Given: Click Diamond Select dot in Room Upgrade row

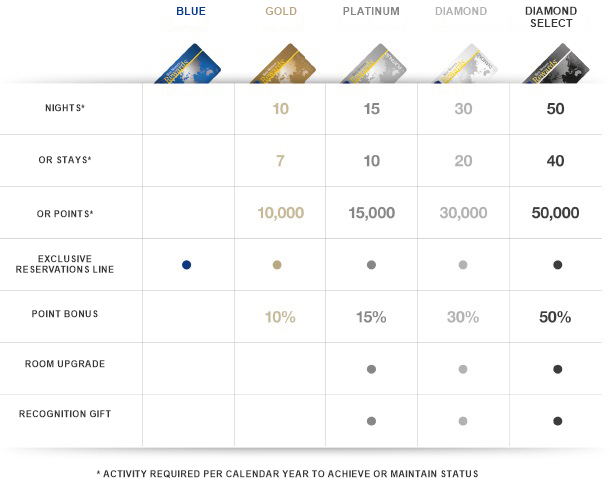Looking at the screenshot, I should click(x=557, y=369).
